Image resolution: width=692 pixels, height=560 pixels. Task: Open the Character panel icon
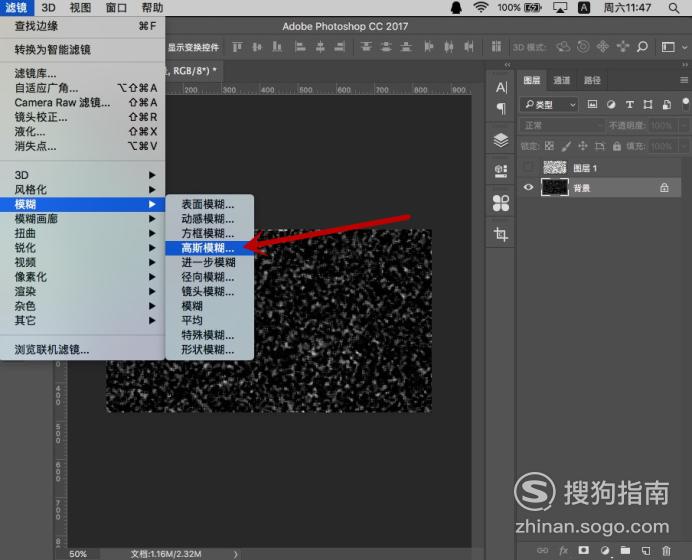(501, 87)
